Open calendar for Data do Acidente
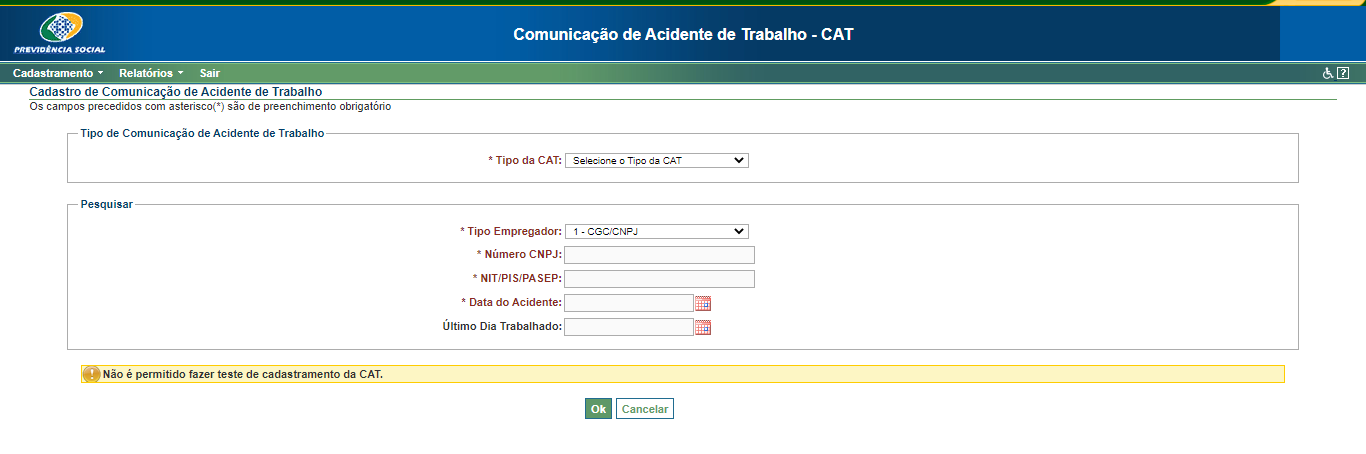 coord(703,303)
